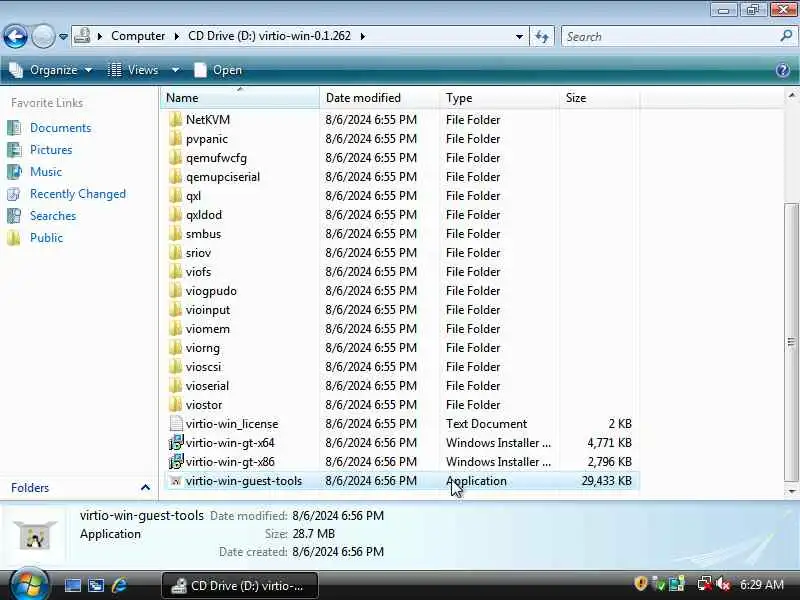The height and width of the screenshot is (600, 800).
Task: Click the muted volume tray icon
Action: (x=723, y=584)
